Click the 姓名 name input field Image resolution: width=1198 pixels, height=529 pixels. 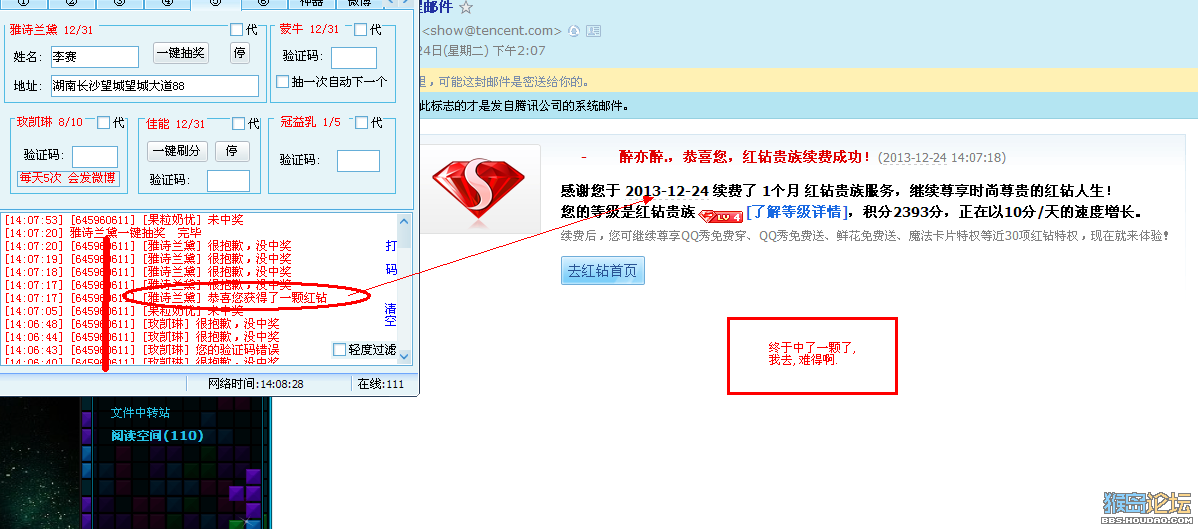(95, 57)
